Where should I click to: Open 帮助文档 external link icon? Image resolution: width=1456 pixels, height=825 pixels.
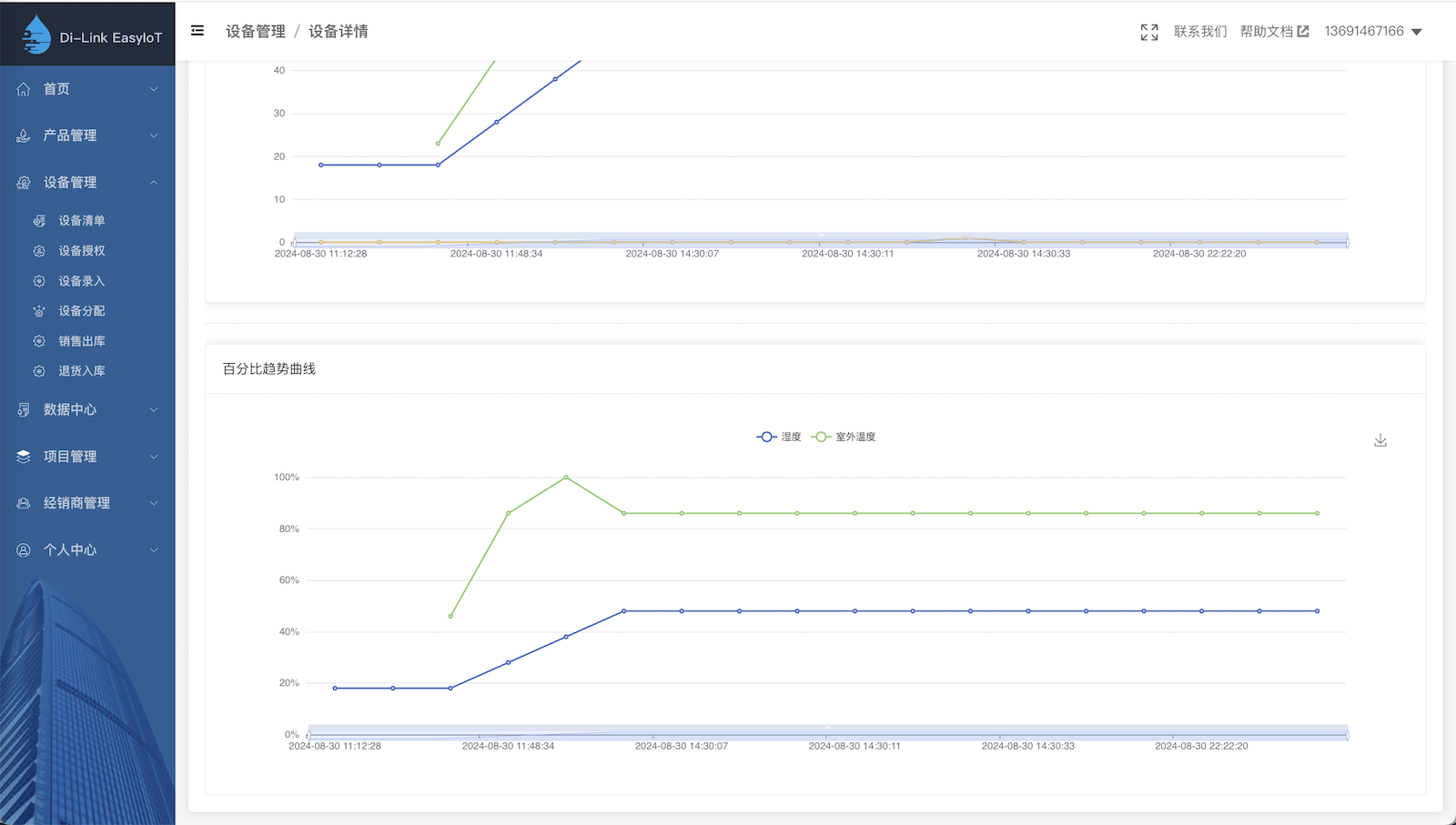(1303, 31)
